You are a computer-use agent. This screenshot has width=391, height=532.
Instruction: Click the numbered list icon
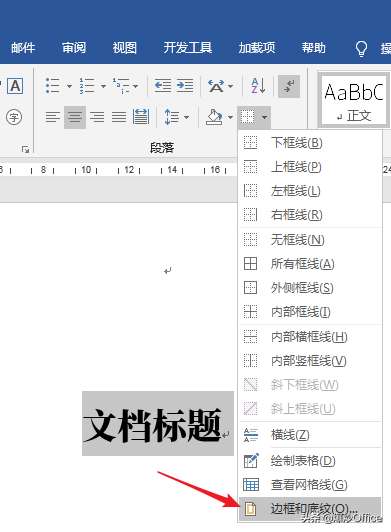(87, 86)
